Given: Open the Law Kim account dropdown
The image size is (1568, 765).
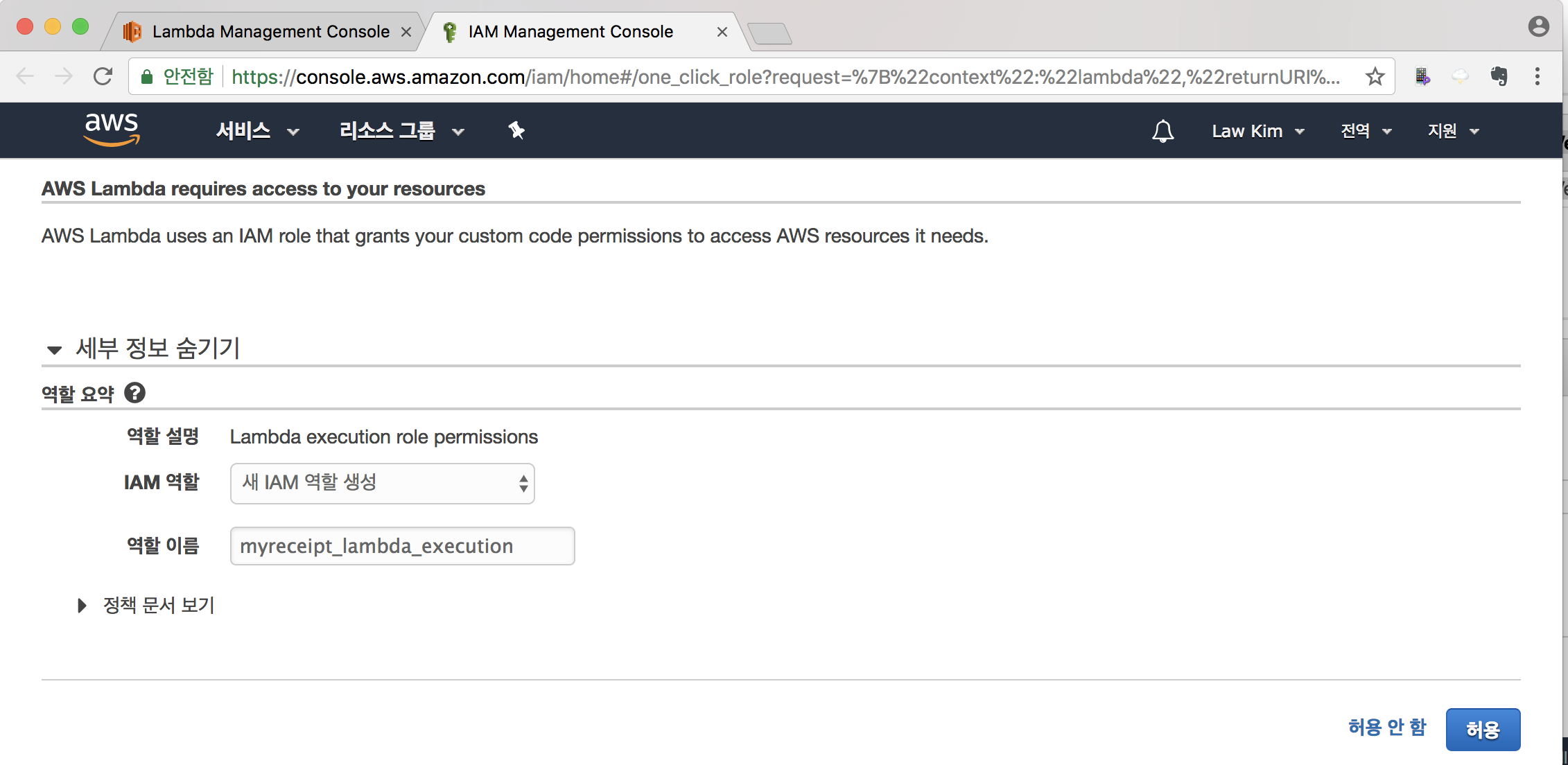Looking at the screenshot, I should 1257,131.
